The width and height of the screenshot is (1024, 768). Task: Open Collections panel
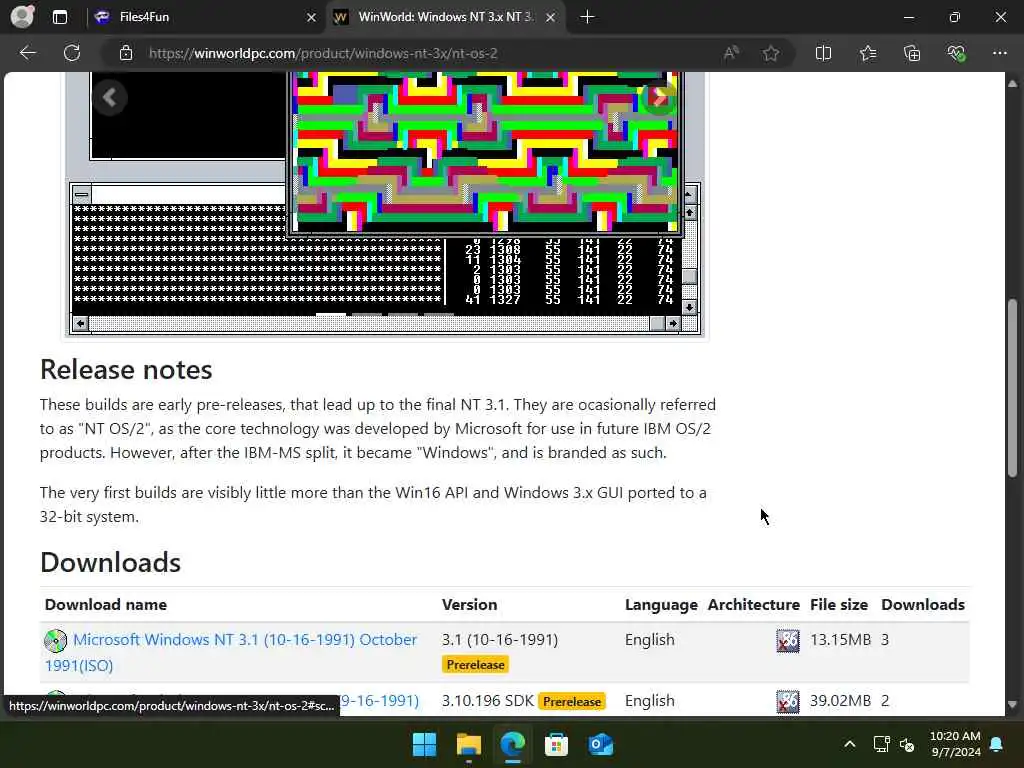(912, 53)
